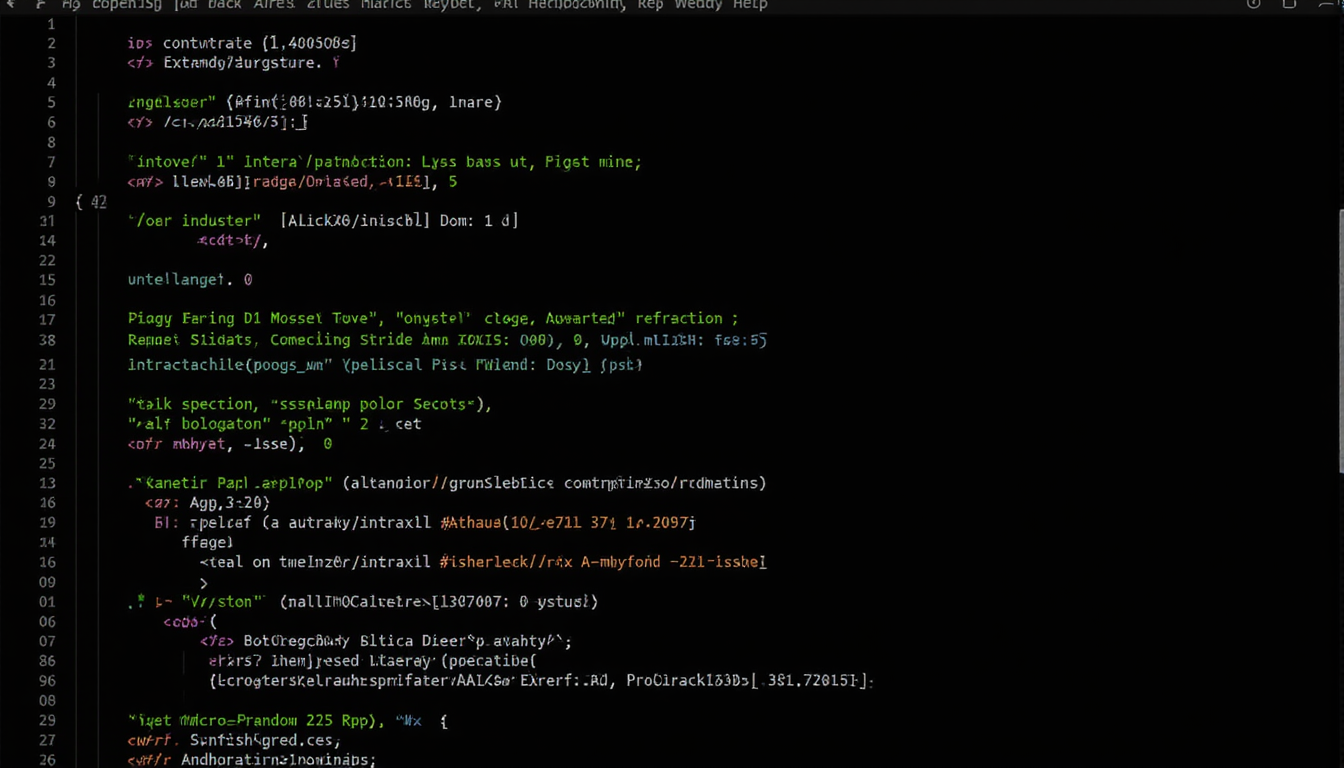1344x768 pixels.
Task: Click the "scdt>t/," line
Action: [x=233, y=240]
